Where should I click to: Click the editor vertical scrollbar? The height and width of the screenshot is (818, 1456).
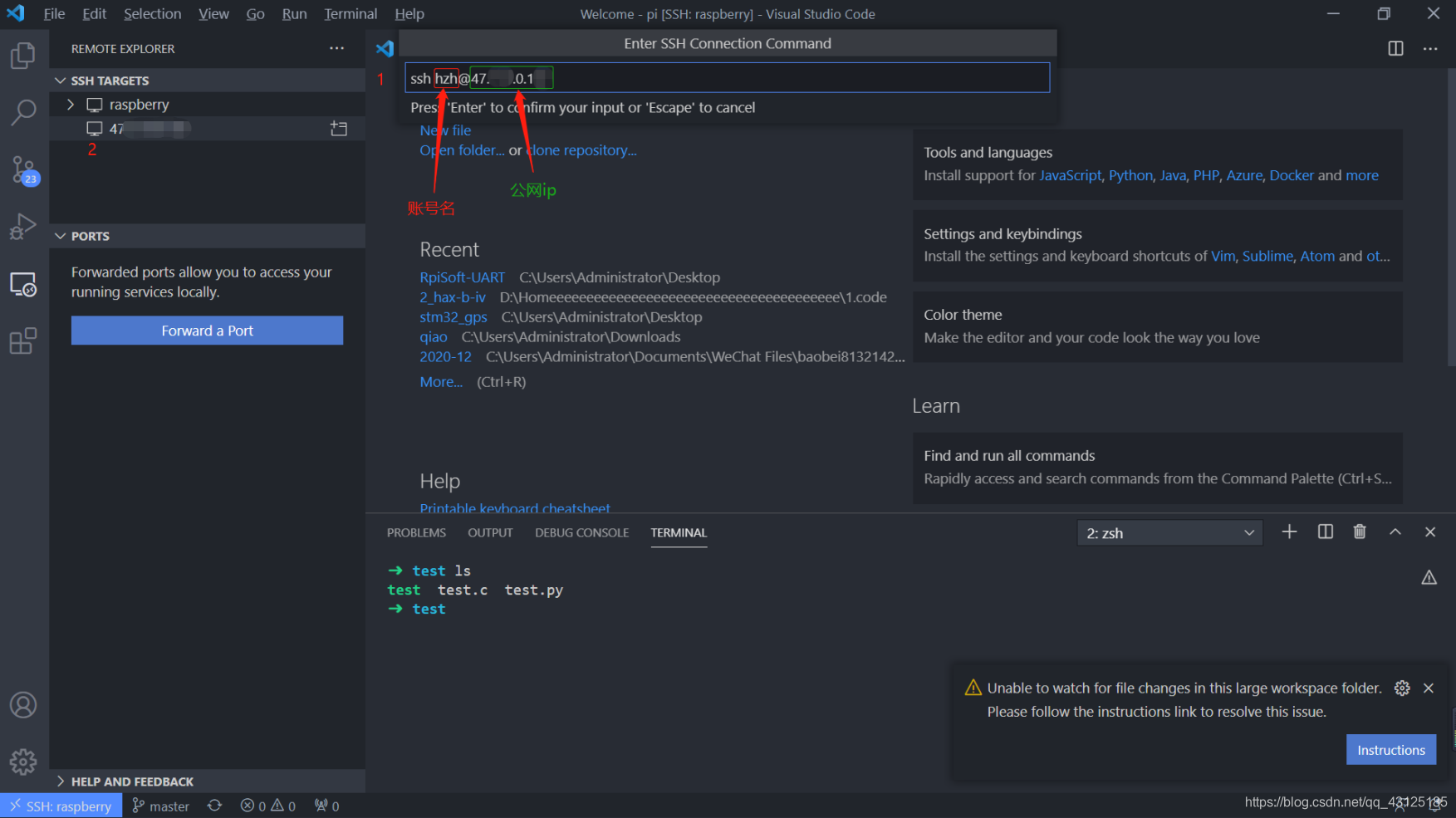[x=1451, y=218]
